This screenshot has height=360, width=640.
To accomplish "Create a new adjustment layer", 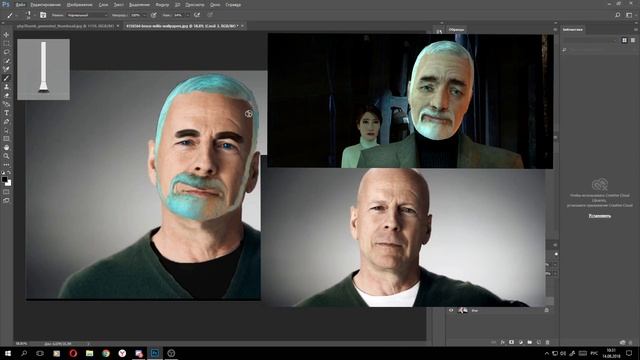I will pos(520,342).
